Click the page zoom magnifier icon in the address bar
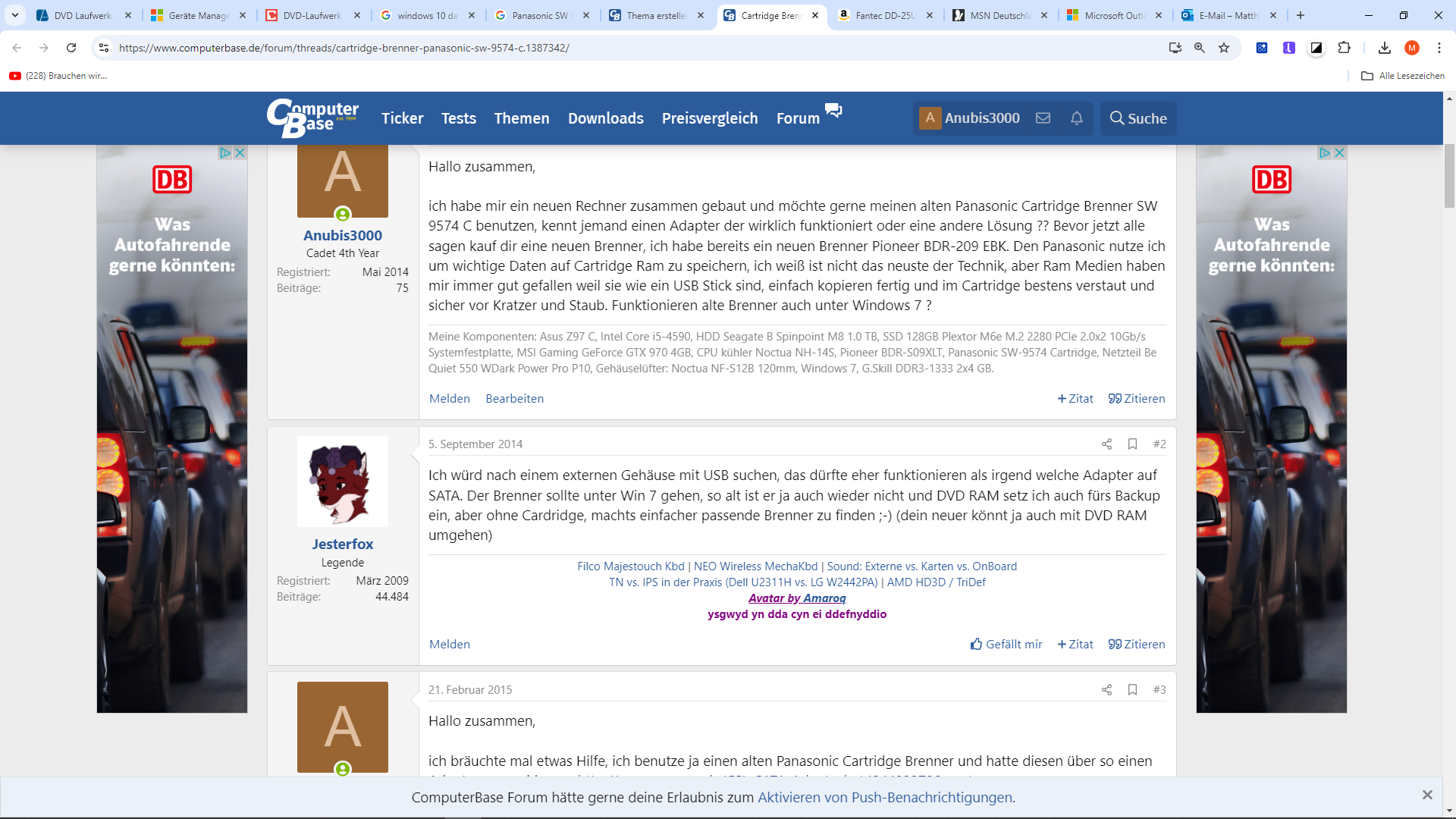 pos(1199,48)
